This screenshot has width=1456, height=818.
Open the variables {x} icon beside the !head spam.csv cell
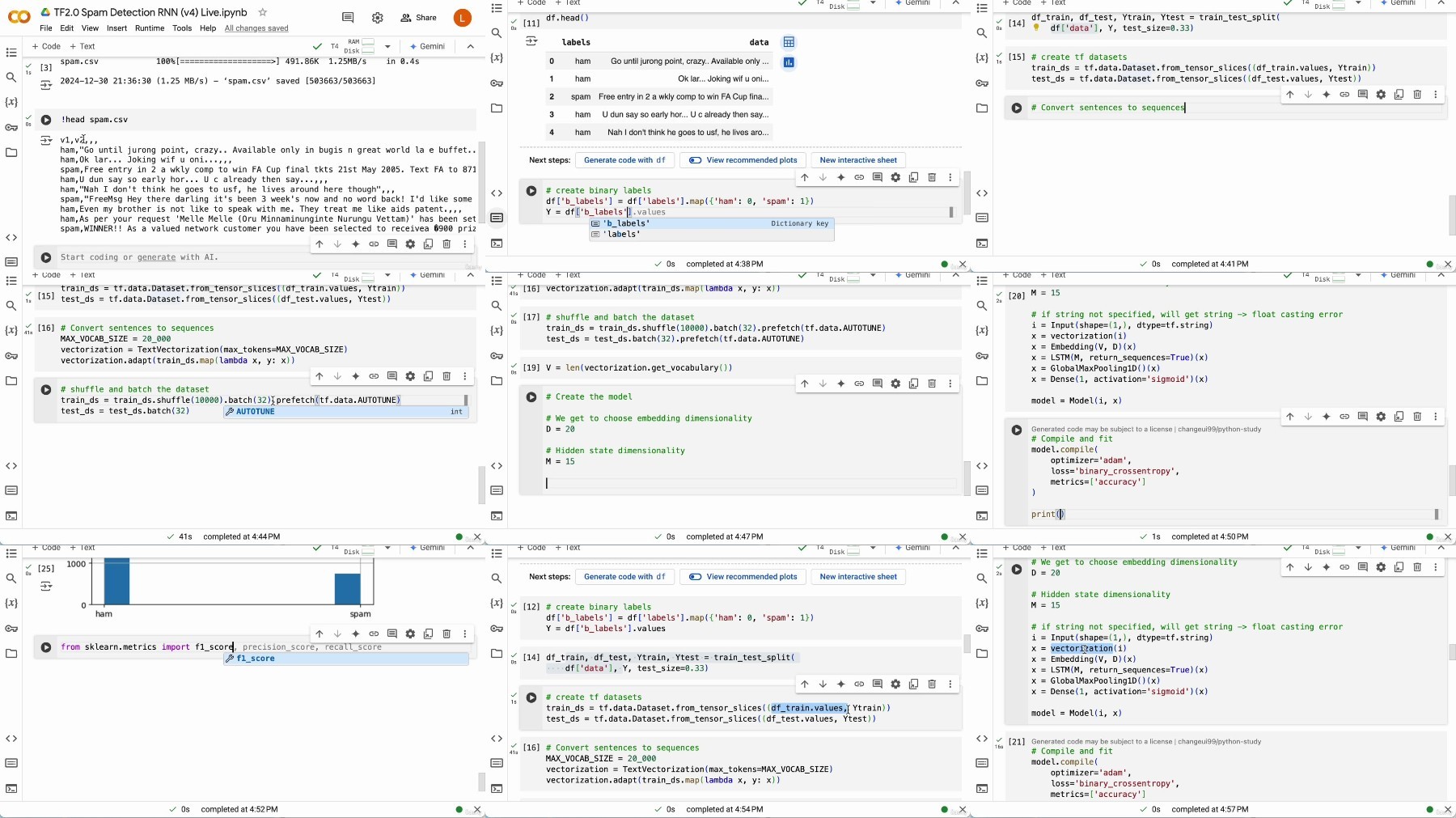11,103
